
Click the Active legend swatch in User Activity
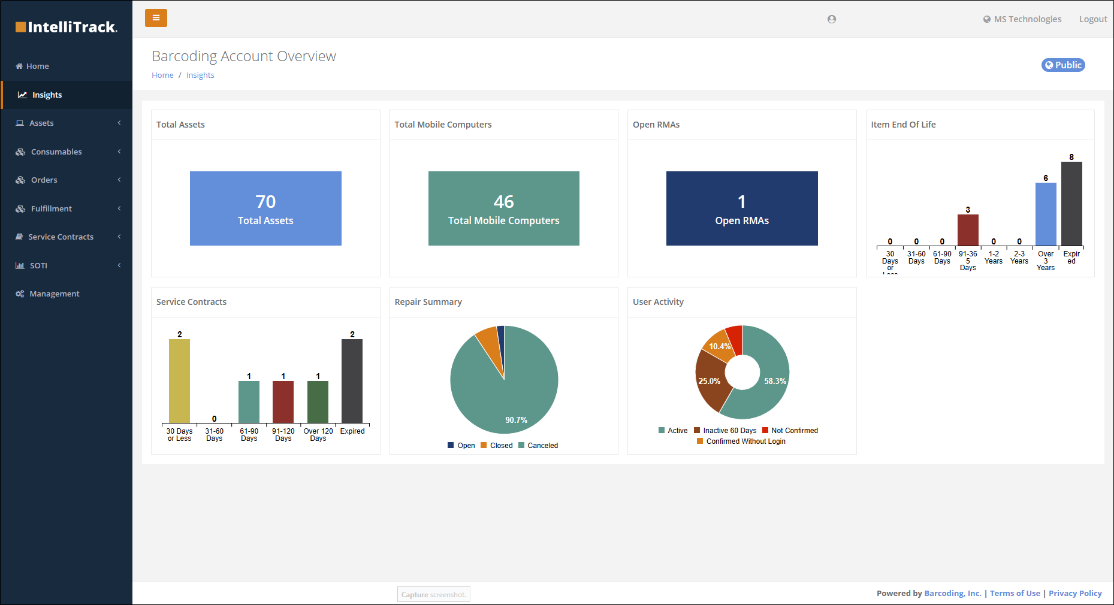click(661, 430)
